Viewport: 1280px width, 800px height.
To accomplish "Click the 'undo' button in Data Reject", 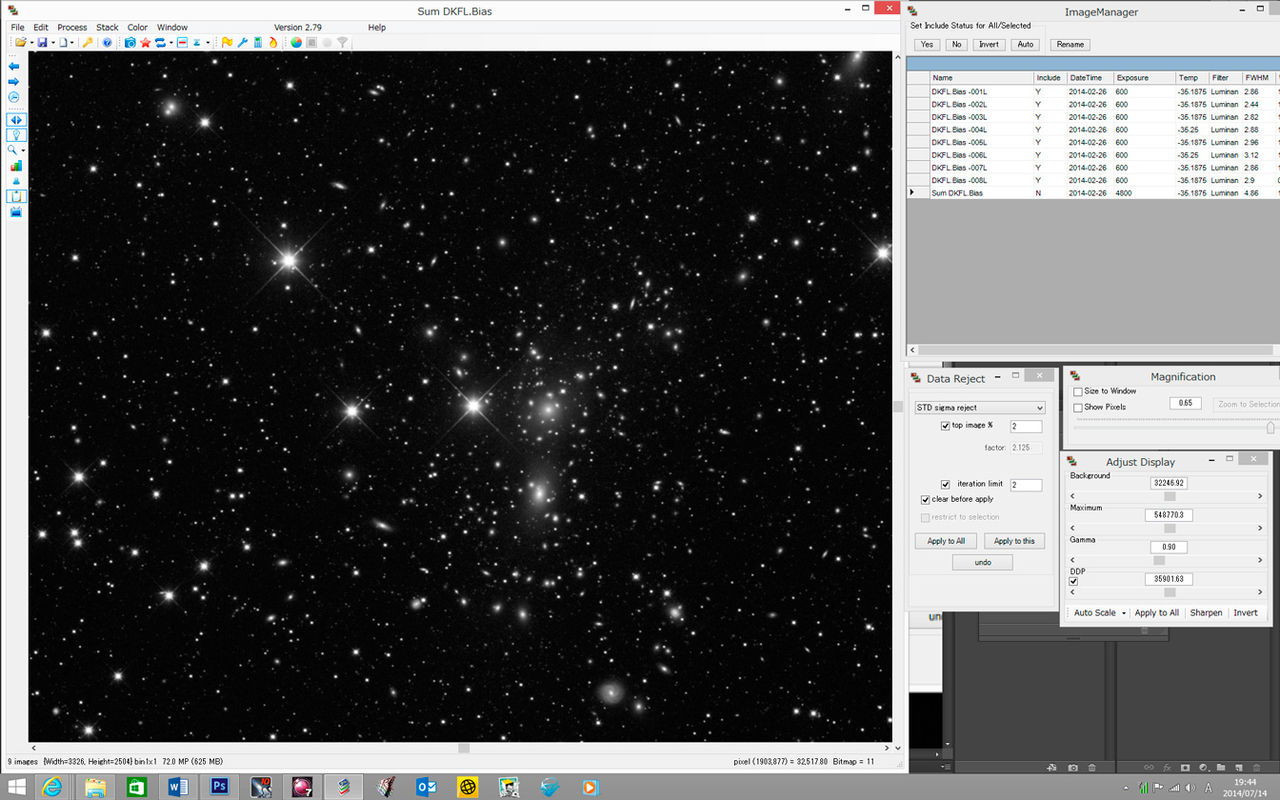I will click(983, 563).
